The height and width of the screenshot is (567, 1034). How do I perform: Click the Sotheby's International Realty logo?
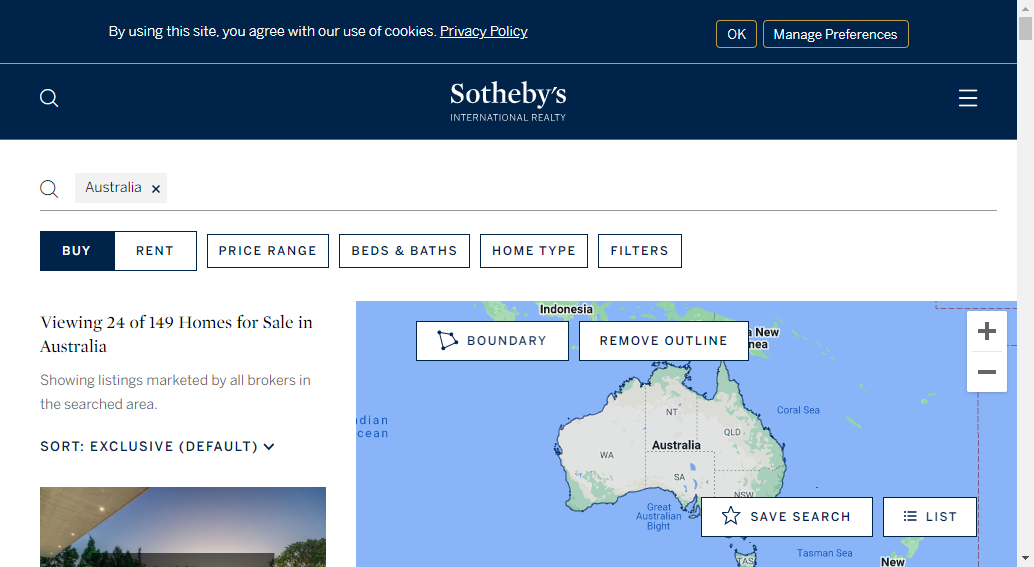508,102
